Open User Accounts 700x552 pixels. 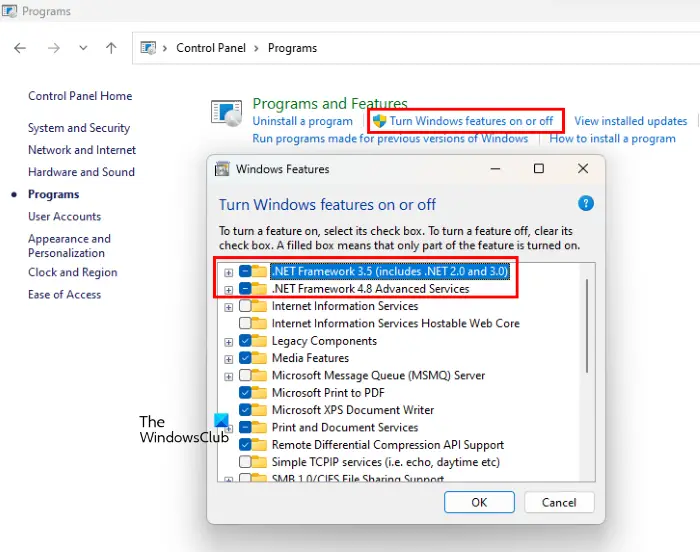pyautogui.click(x=65, y=217)
